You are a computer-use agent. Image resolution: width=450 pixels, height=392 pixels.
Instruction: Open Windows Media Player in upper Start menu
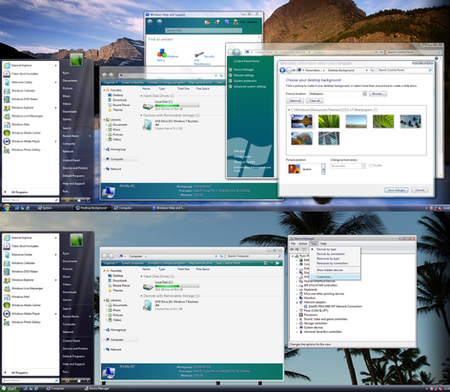coord(30,141)
